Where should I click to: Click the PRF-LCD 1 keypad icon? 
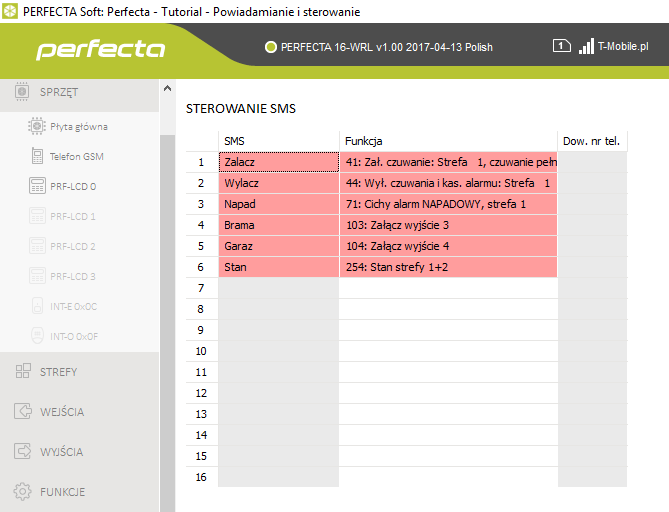click(x=37, y=216)
